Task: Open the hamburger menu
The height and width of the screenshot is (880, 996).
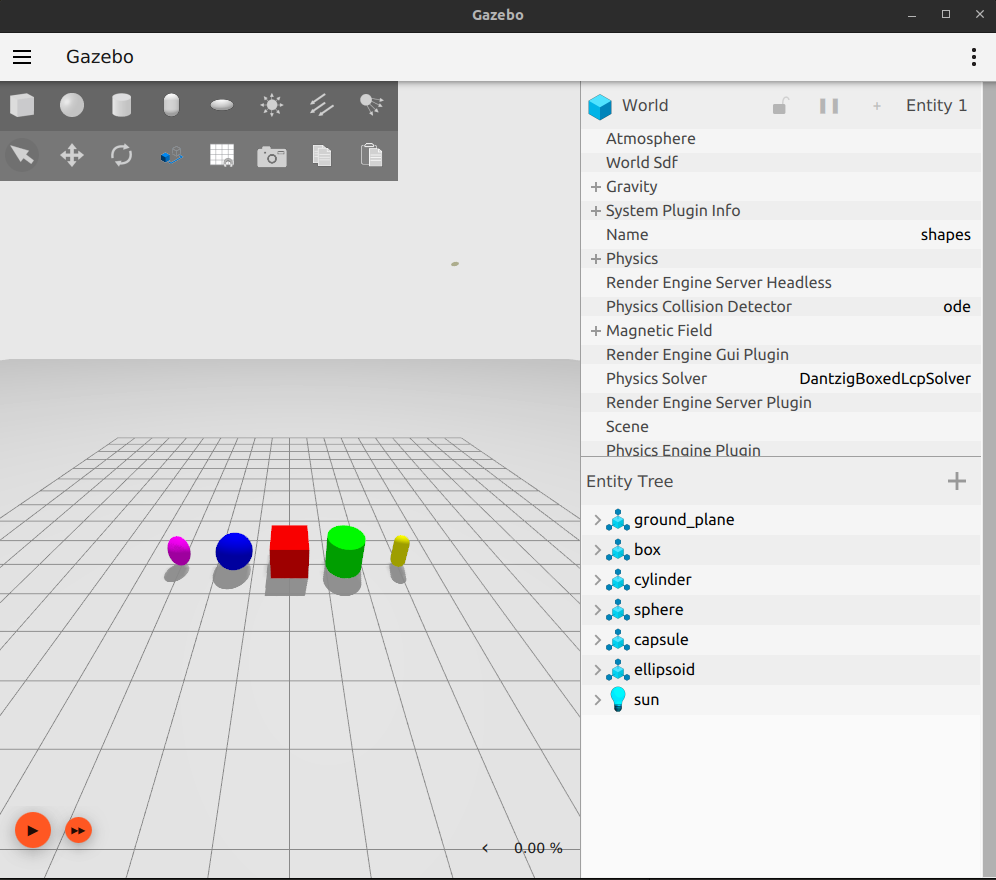Action: coord(22,57)
